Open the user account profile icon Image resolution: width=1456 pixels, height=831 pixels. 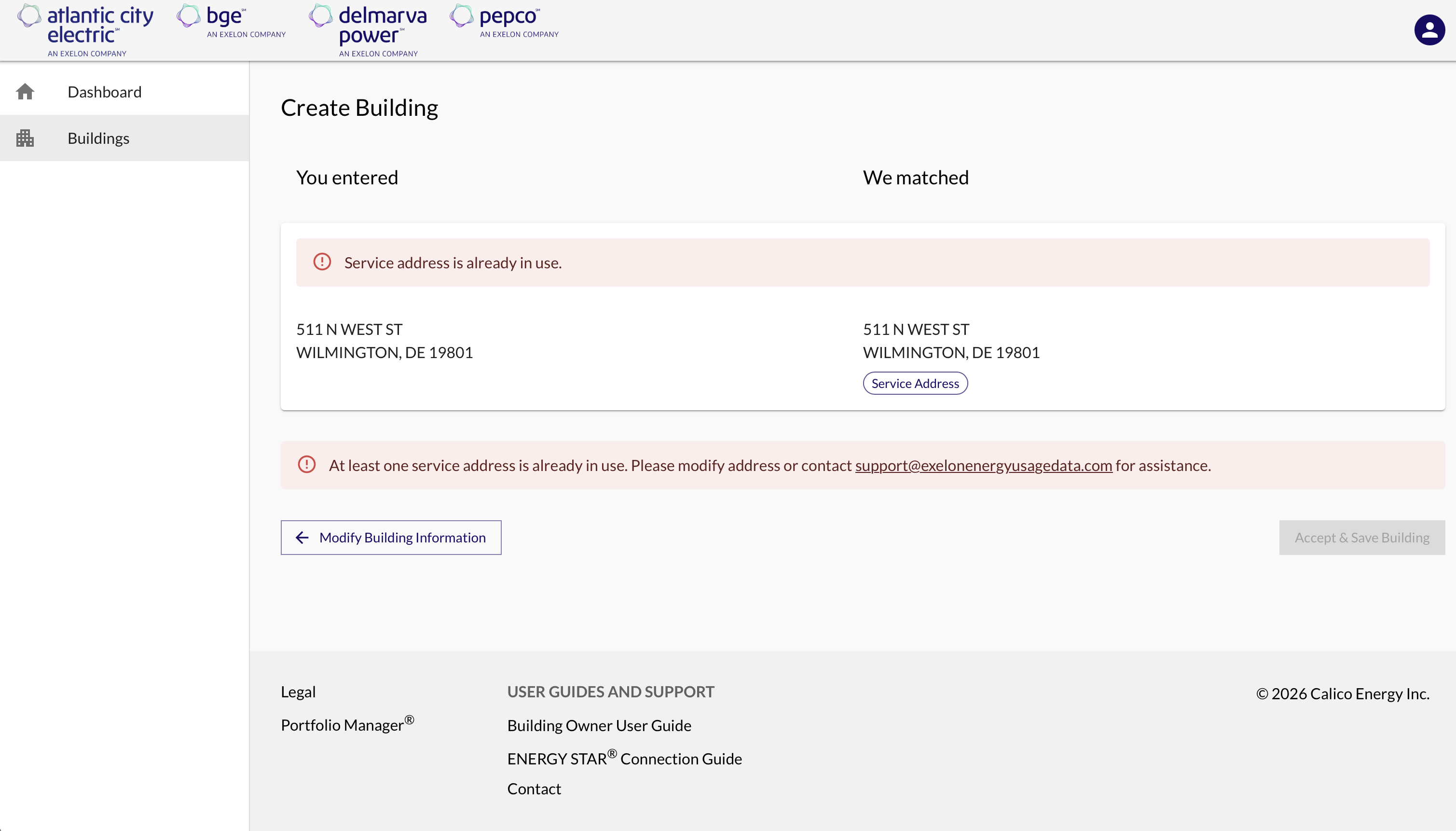pyautogui.click(x=1429, y=30)
